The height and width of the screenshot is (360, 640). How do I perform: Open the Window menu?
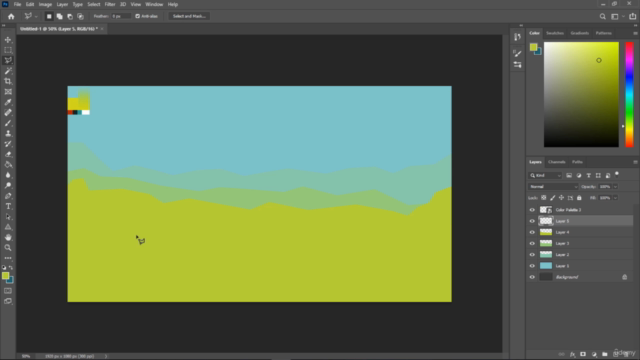click(154, 4)
